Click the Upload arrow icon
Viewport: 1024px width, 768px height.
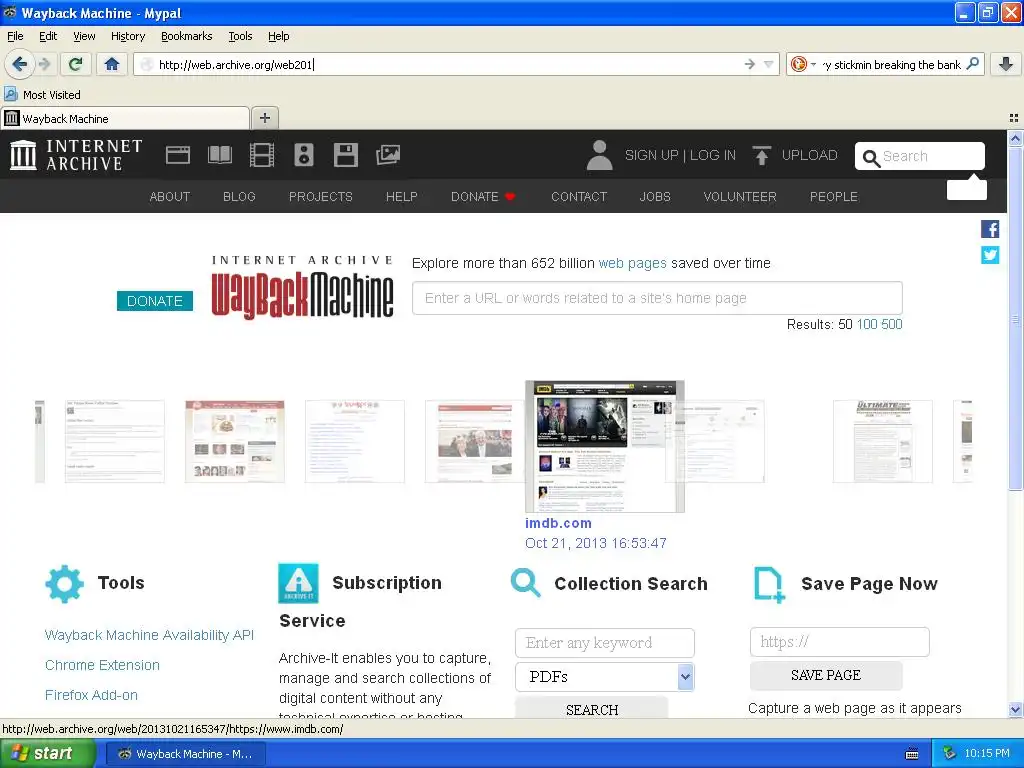click(761, 155)
